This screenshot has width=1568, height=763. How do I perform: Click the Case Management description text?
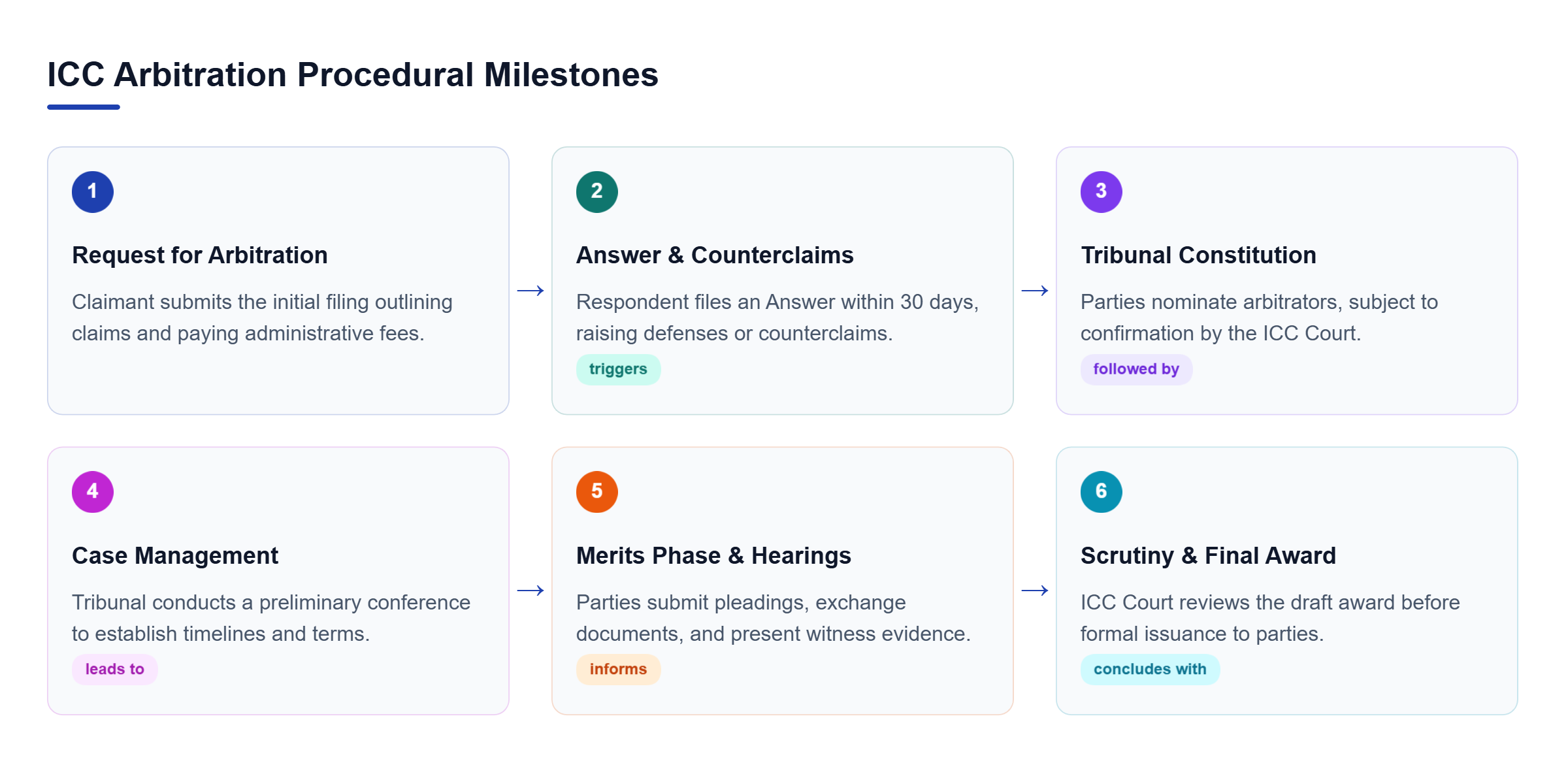tap(271, 617)
